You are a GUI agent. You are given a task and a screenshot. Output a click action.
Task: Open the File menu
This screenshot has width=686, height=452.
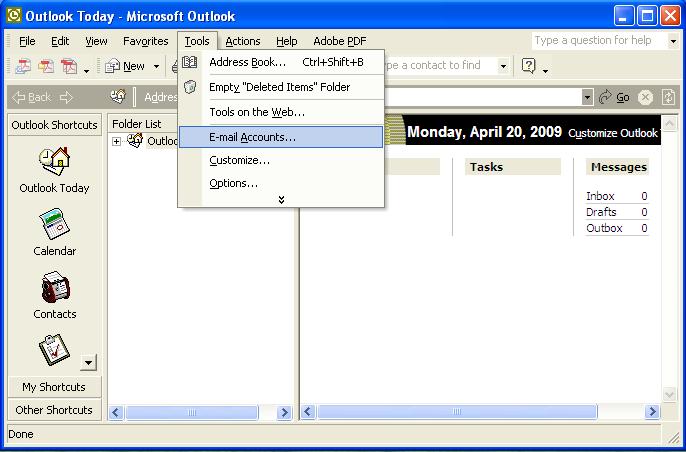pos(27,41)
